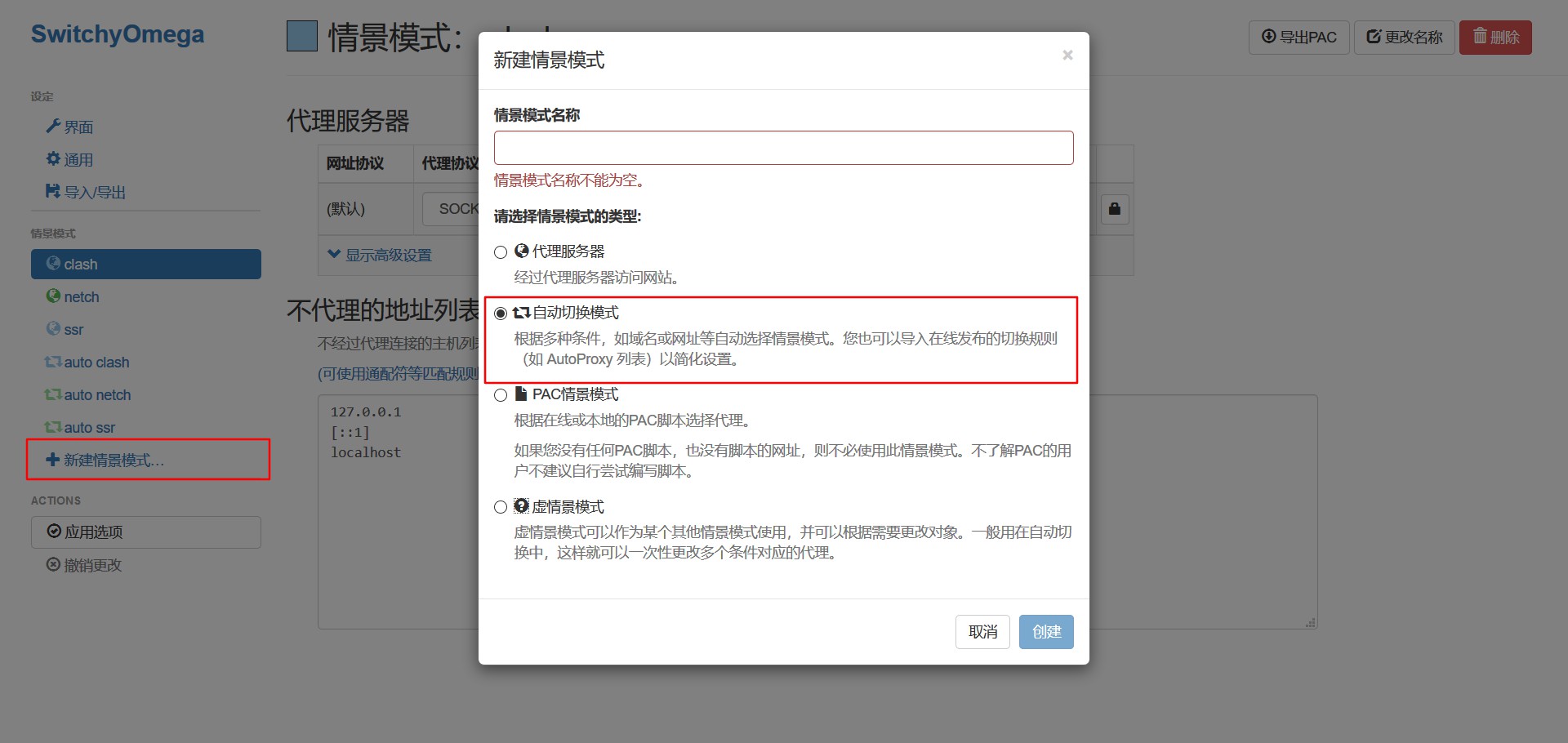Click the globe icon of clash profile

click(53, 264)
